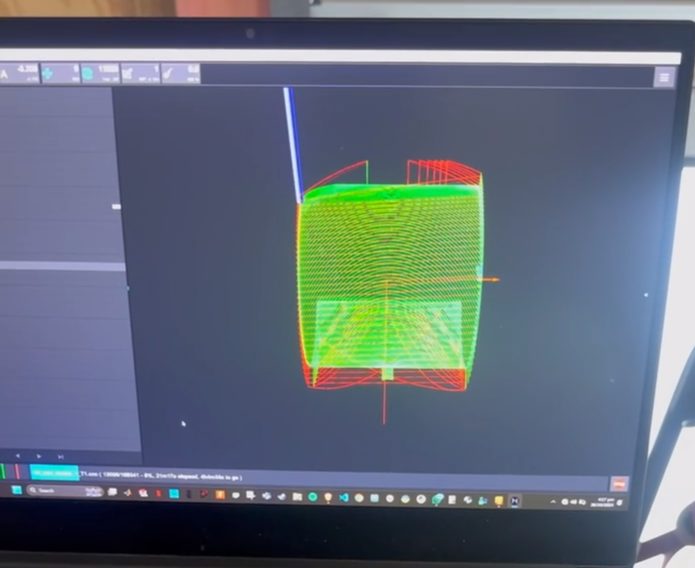Show hidden system tray icons
The image size is (695, 568).
click(x=553, y=502)
